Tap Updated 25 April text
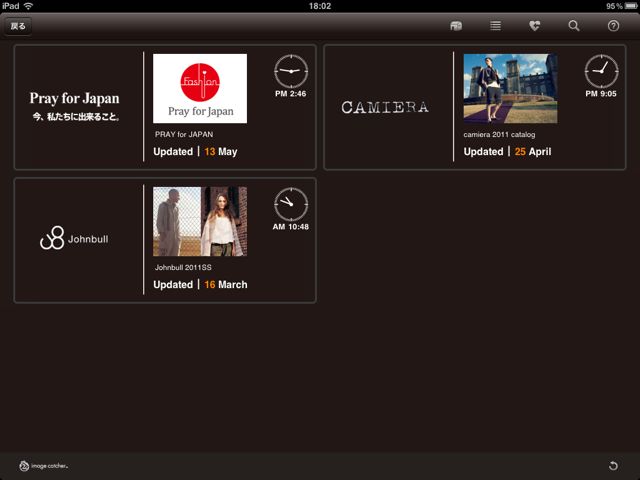 coord(507,151)
